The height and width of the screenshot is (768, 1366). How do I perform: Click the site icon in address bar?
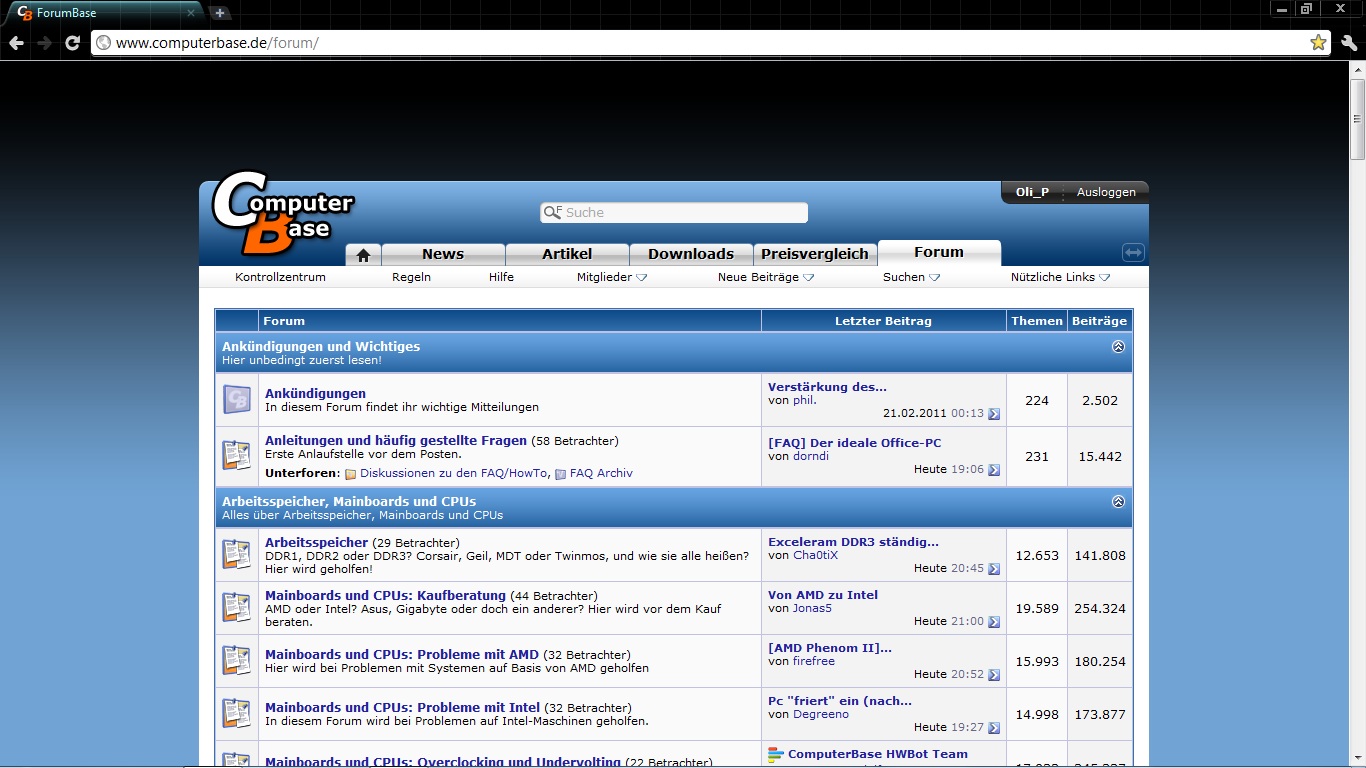coord(103,43)
